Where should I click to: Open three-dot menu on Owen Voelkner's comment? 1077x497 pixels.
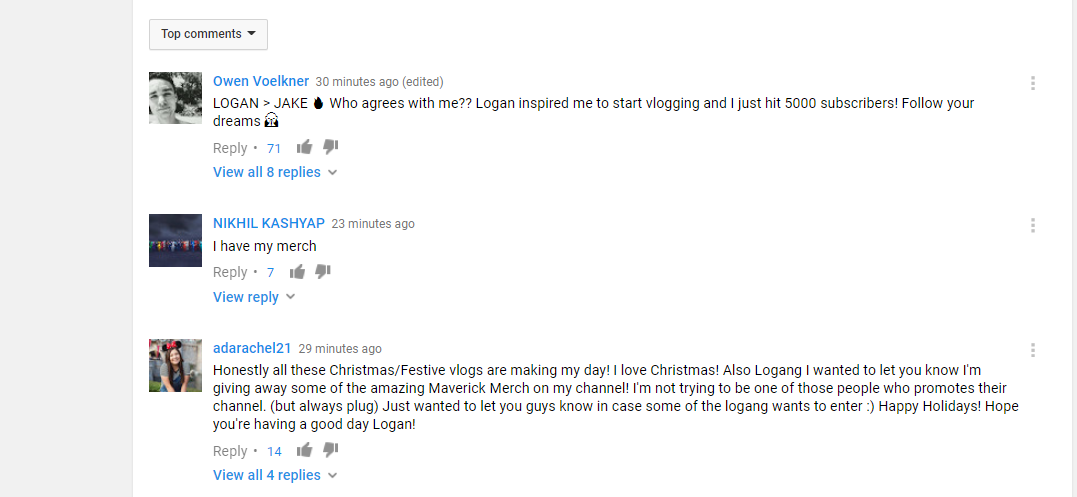[1032, 83]
